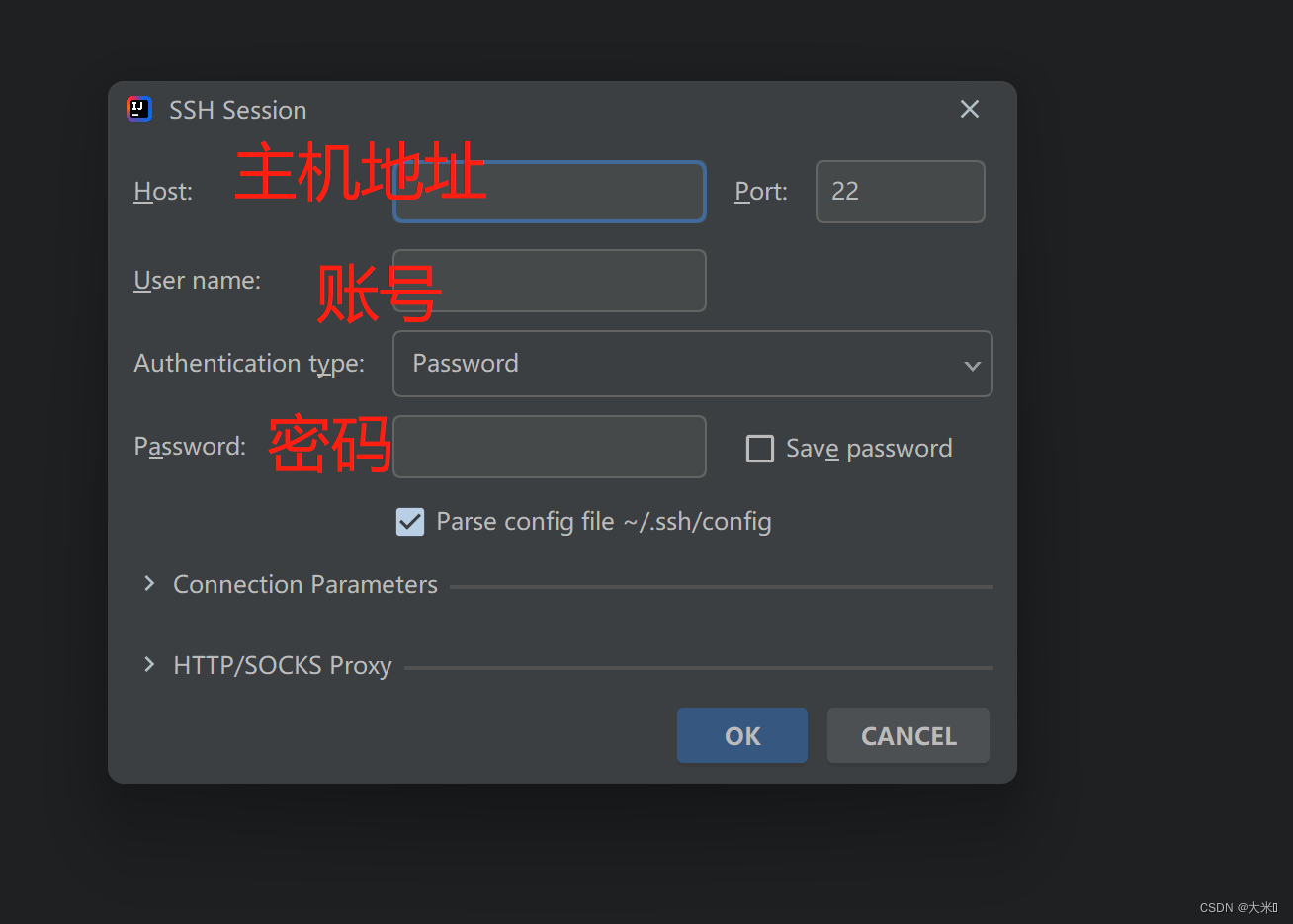The width and height of the screenshot is (1293, 924).
Task: Click the IntelliJ IDEA logo in the dialog title bar
Action: 139,109
